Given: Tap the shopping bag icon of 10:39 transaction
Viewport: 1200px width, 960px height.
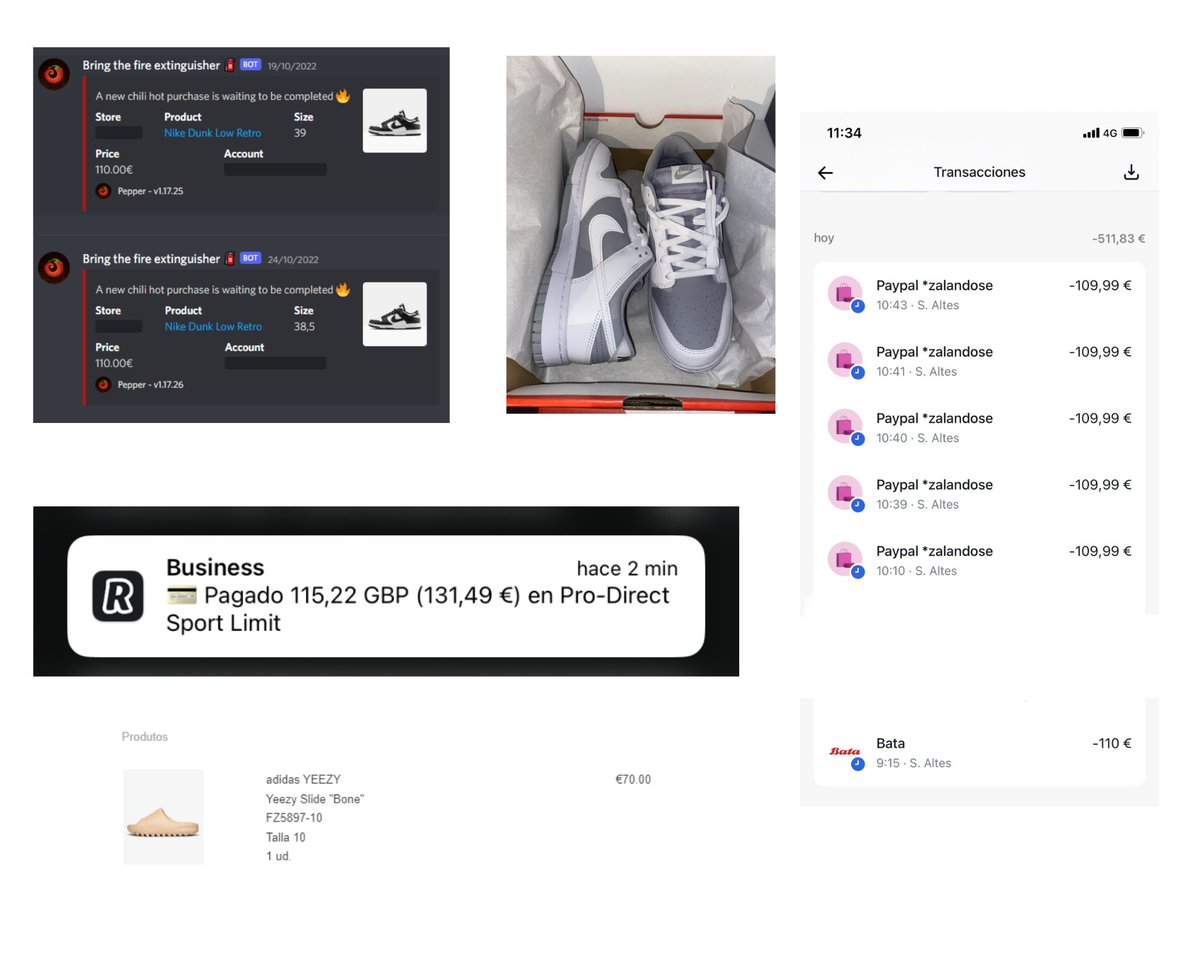Looking at the screenshot, I should [x=845, y=492].
